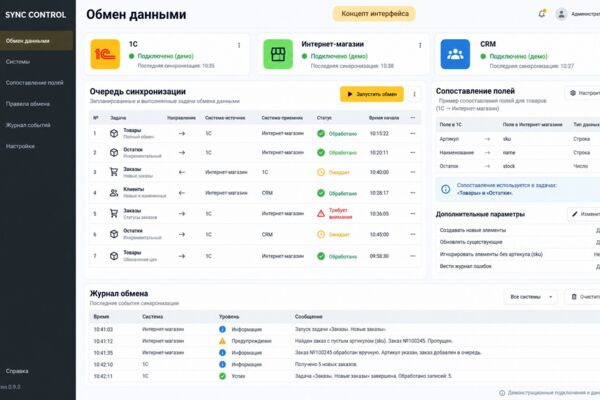Click the box icon in row 6 Остатки
The image size is (600, 400).
[x=114, y=234]
